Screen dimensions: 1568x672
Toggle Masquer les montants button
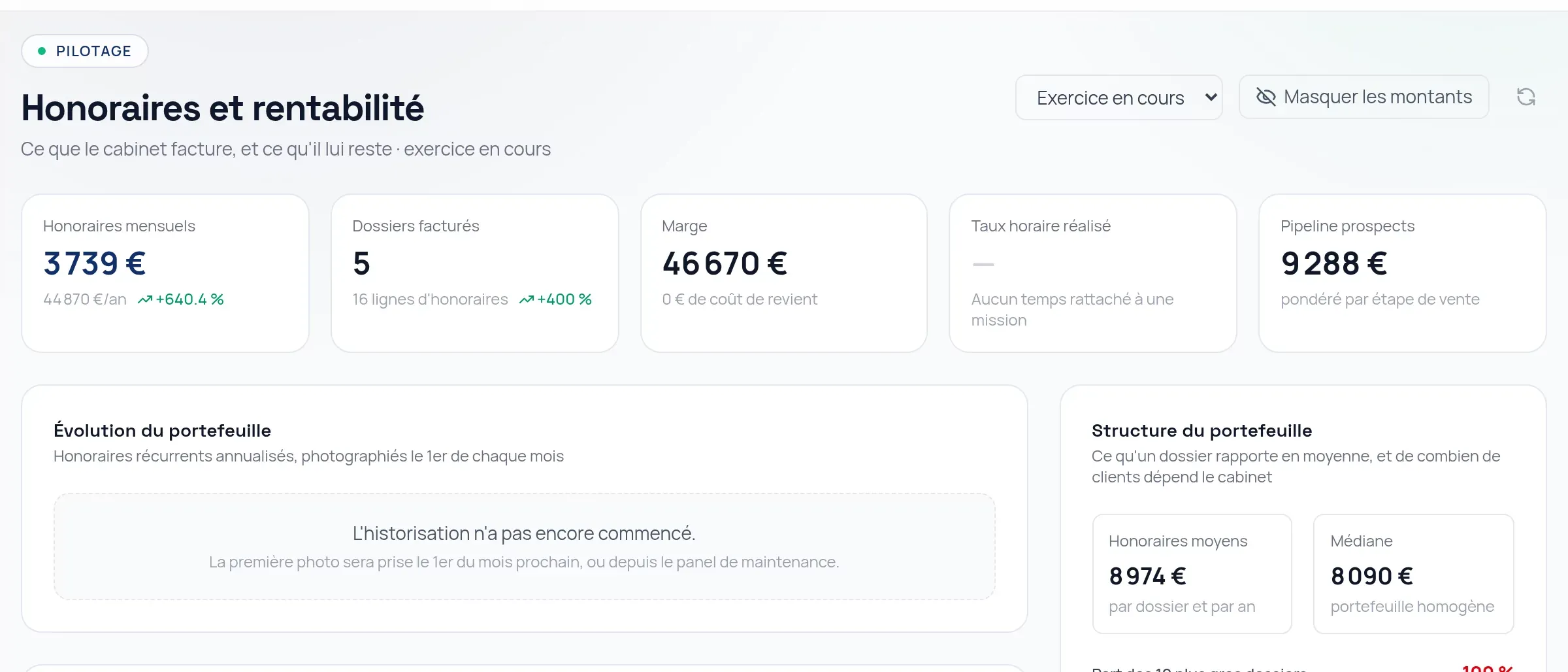click(x=1364, y=97)
